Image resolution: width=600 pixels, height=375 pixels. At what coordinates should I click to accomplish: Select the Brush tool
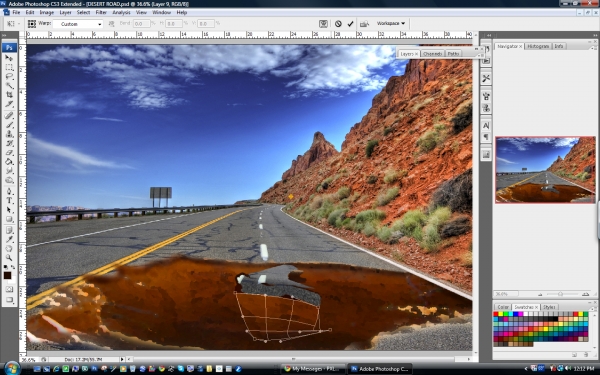tap(9, 125)
